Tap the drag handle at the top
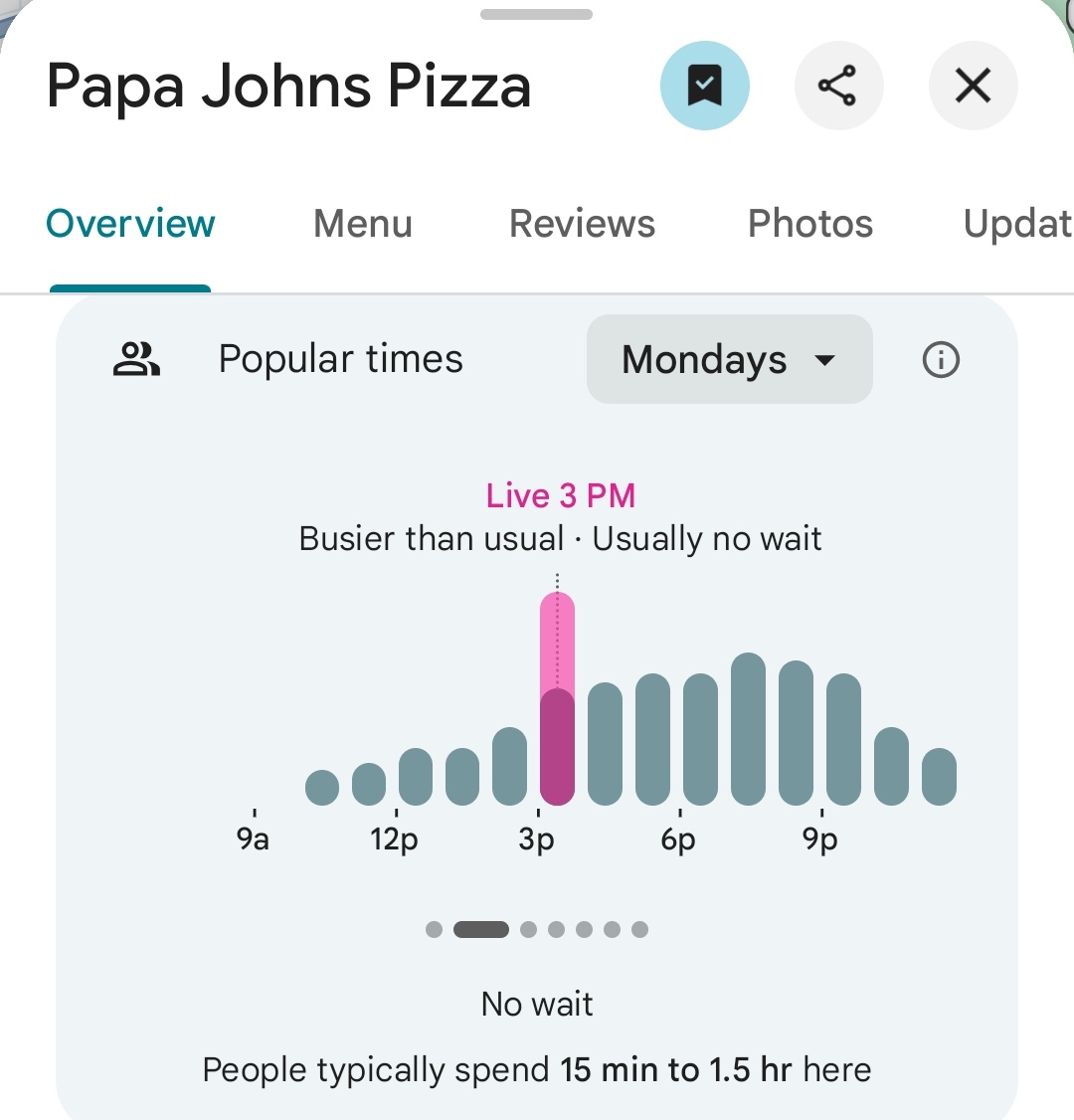1074x1120 pixels. point(536,15)
